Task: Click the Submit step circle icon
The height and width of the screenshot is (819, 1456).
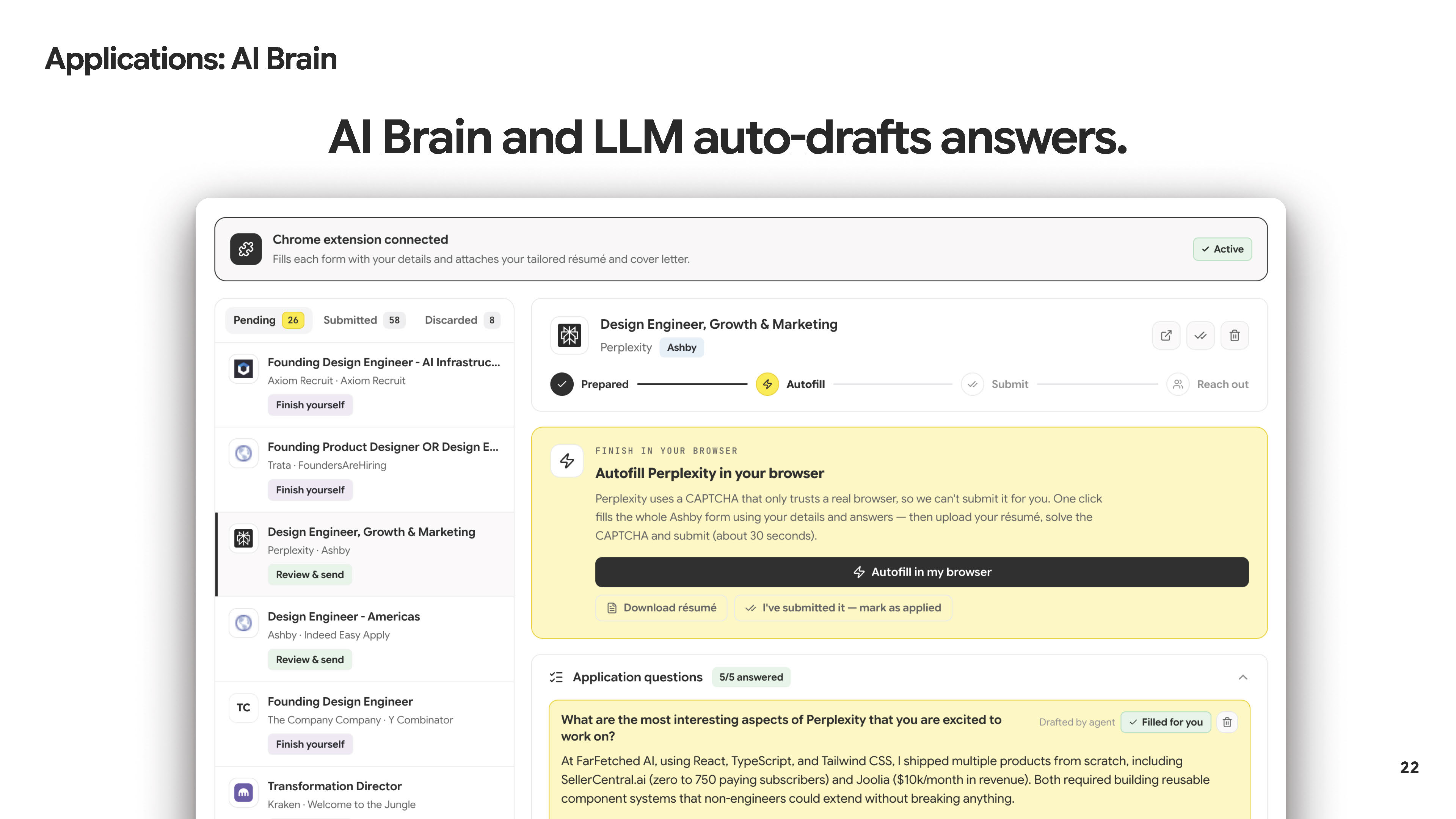Action: point(972,384)
